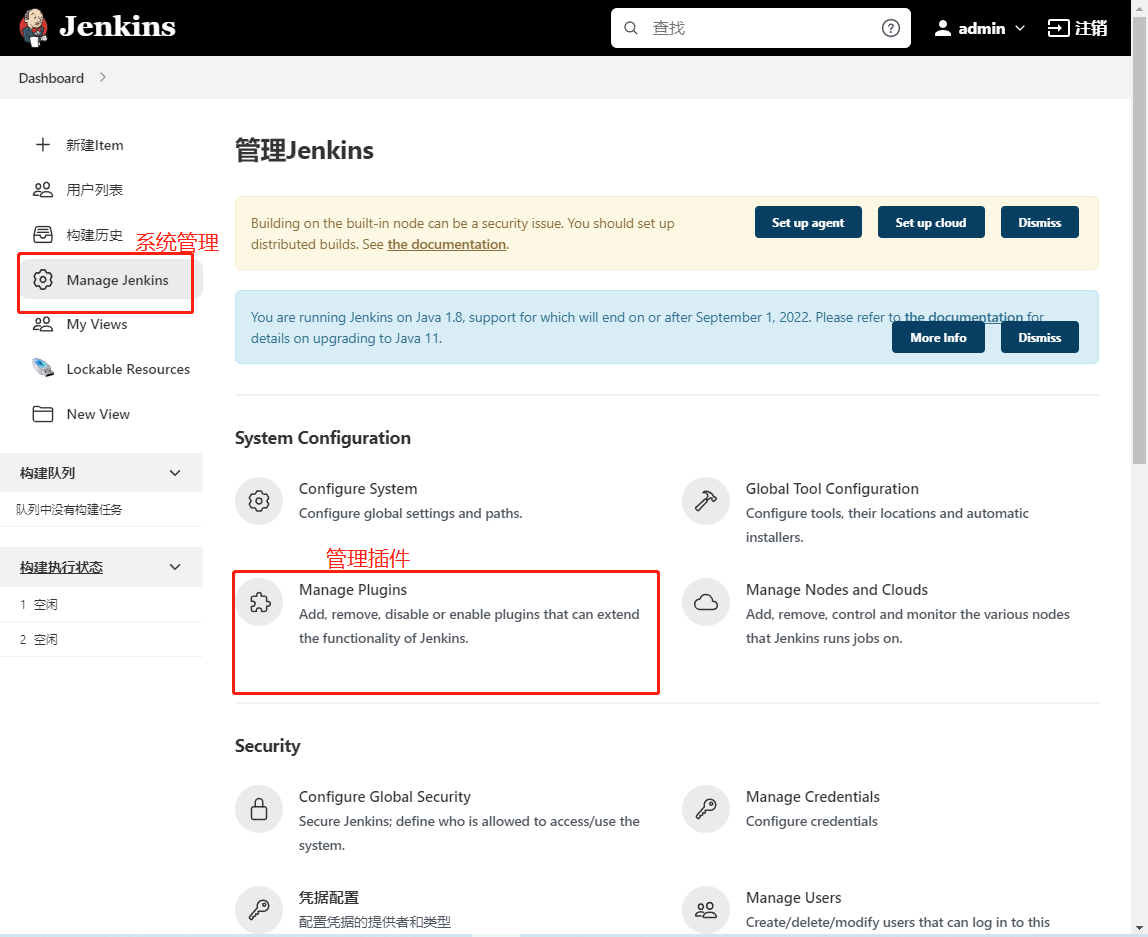Click the Jenkins butler logo icon
This screenshot has width=1148, height=937.
tap(33, 28)
